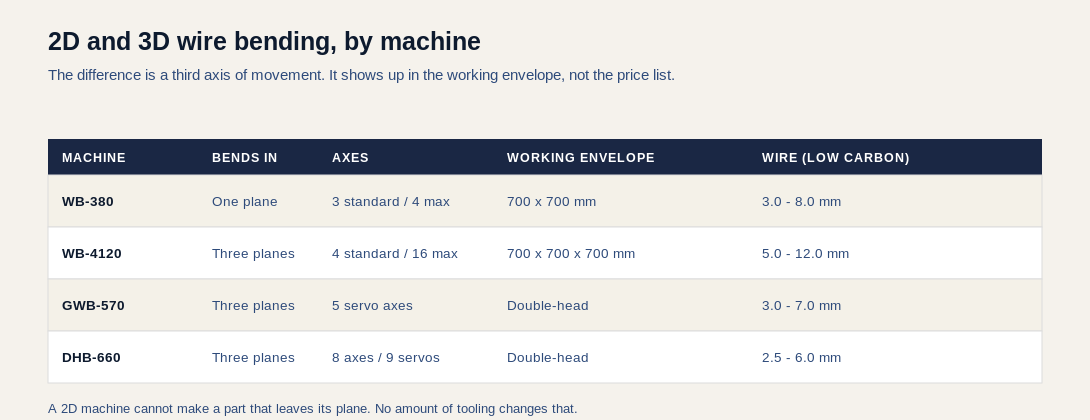
Task: Click the WIRE (LOW CARBON) column header
Action: [x=836, y=158]
